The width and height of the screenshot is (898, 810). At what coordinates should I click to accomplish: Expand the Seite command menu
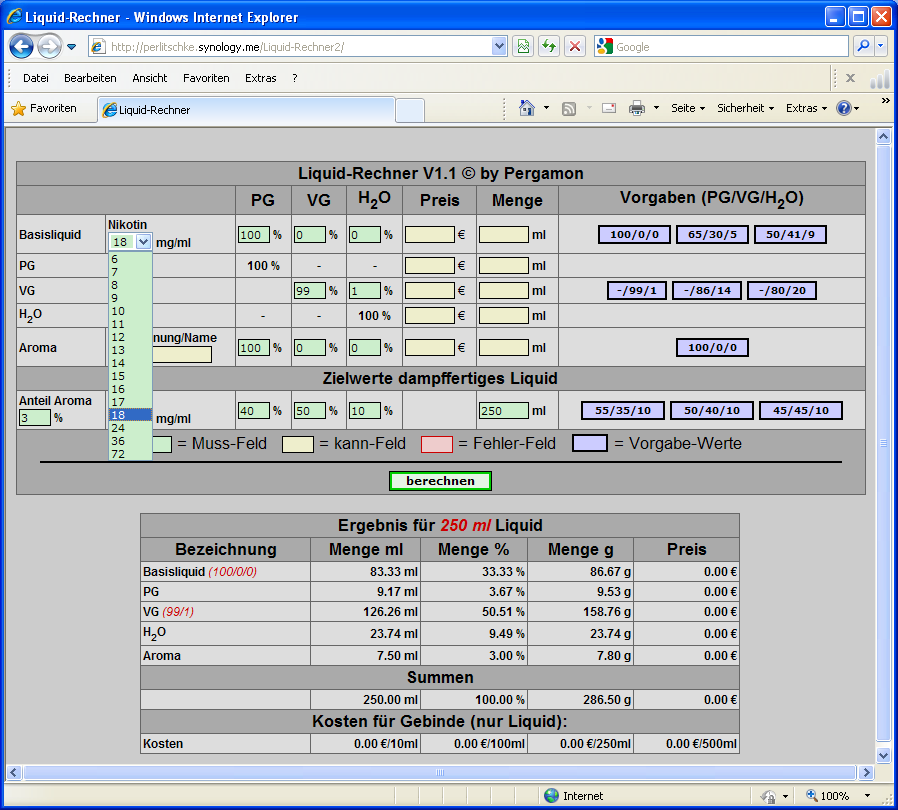[x=688, y=108]
